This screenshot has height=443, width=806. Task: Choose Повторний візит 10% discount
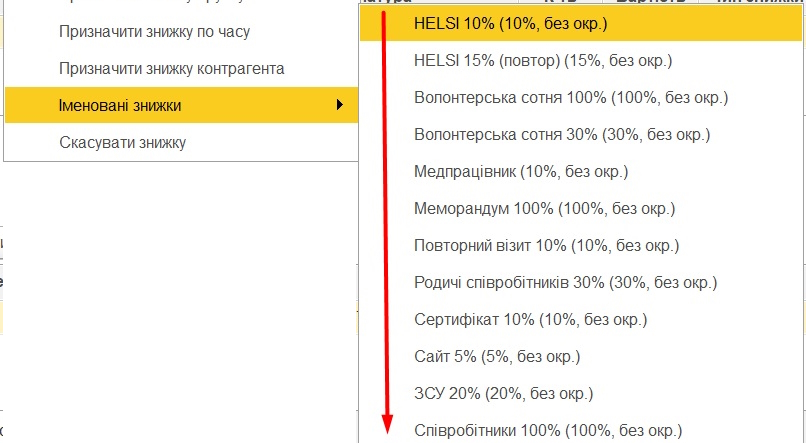pos(546,246)
